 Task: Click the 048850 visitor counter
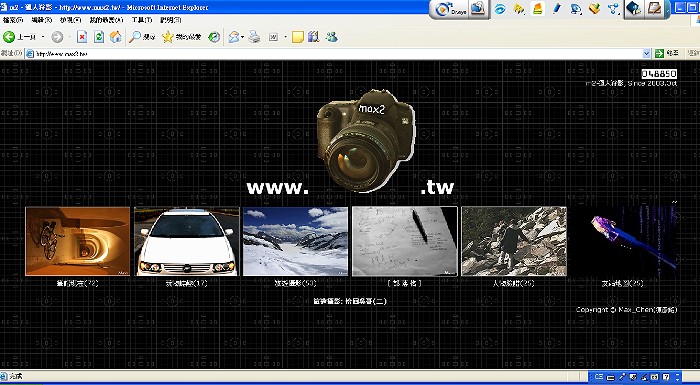coord(659,74)
